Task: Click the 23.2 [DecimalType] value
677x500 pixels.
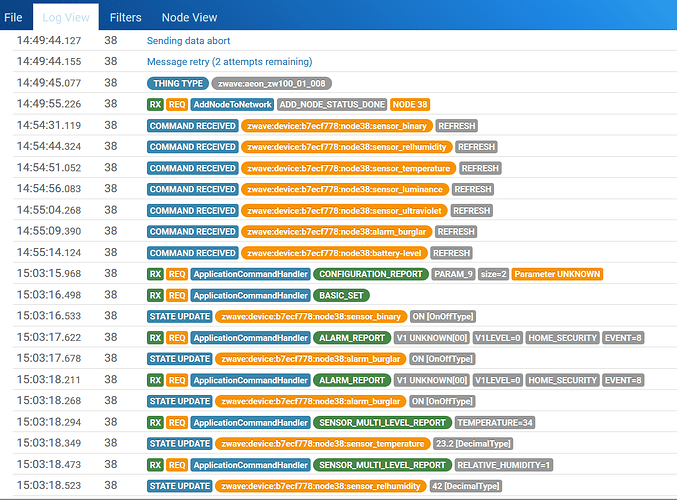Action: [x=473, y=443]
